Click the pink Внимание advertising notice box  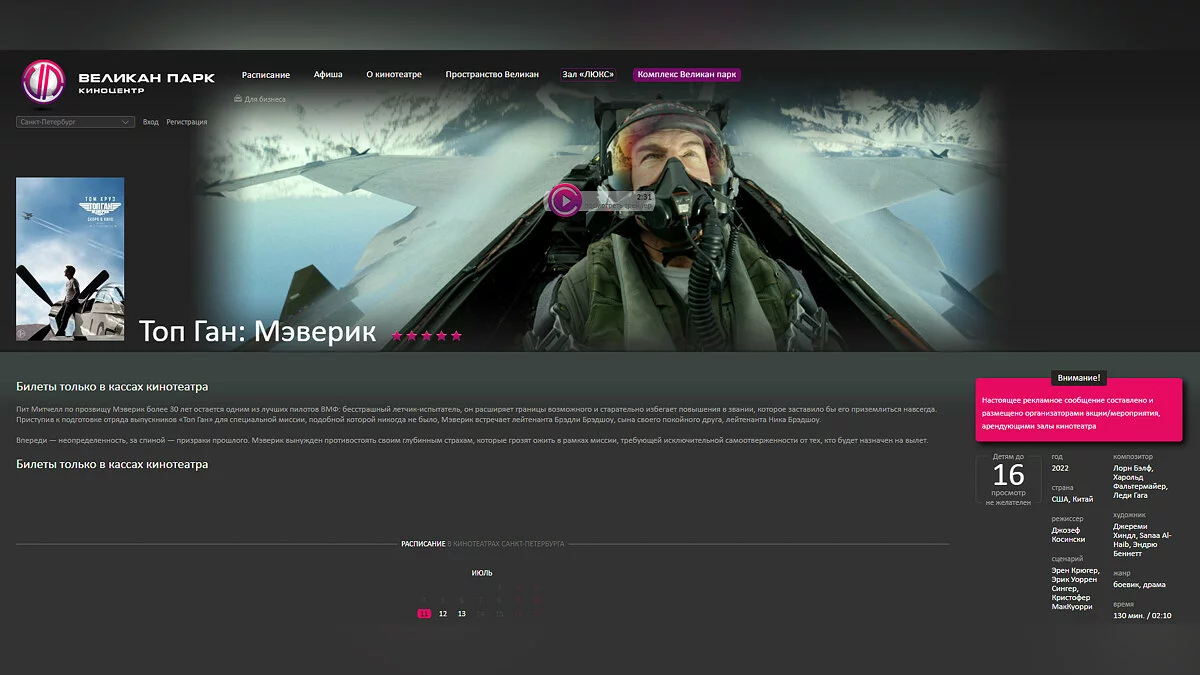coord(1079,411)
